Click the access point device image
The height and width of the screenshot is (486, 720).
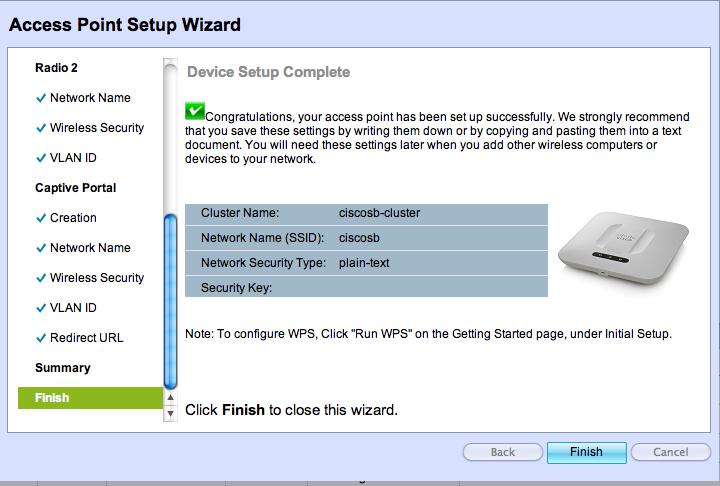click(624, 249)
